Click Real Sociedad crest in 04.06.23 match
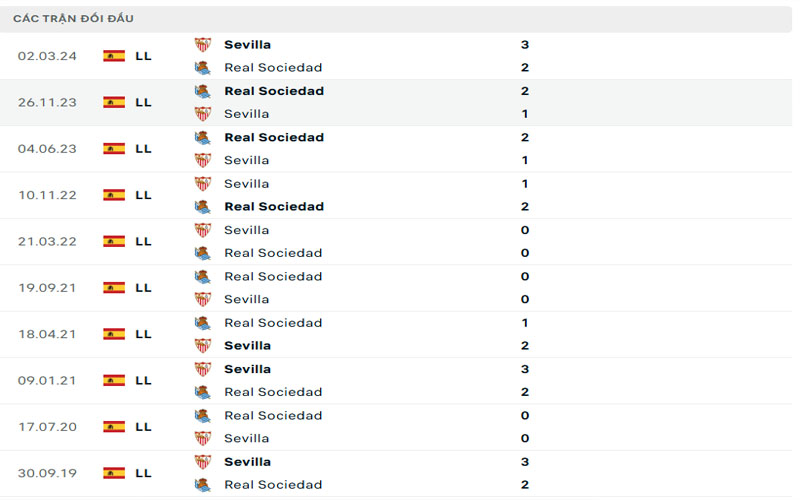This screenshot has height=500, width=800. point(203,137)
